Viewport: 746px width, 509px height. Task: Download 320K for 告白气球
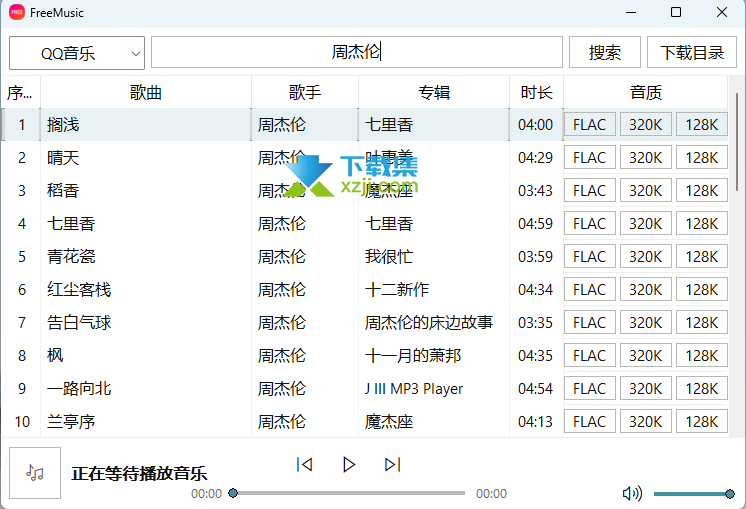[646, 322]
